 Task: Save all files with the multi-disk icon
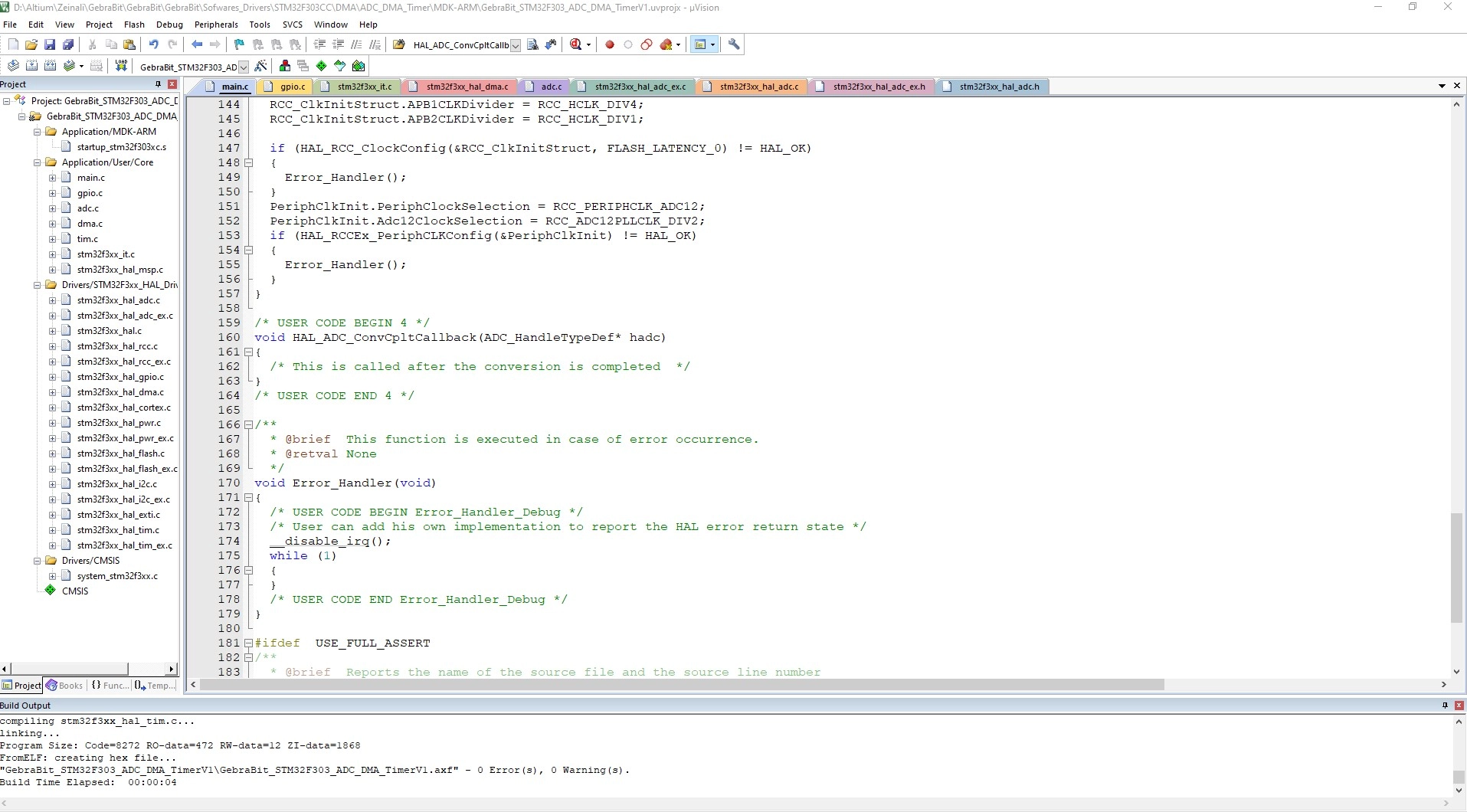(68, 44)
